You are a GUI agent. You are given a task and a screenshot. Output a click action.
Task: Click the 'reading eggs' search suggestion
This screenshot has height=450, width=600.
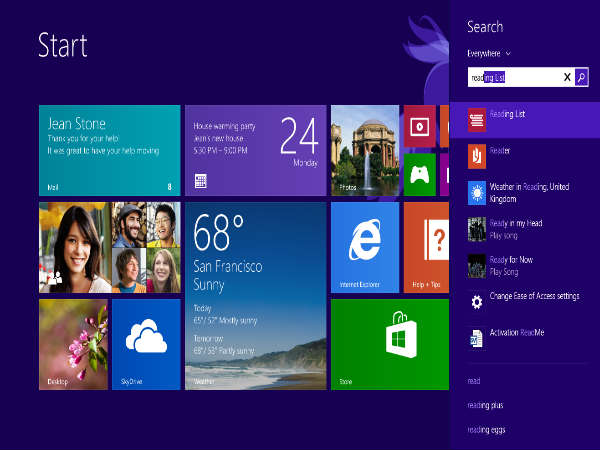[486, 430]
